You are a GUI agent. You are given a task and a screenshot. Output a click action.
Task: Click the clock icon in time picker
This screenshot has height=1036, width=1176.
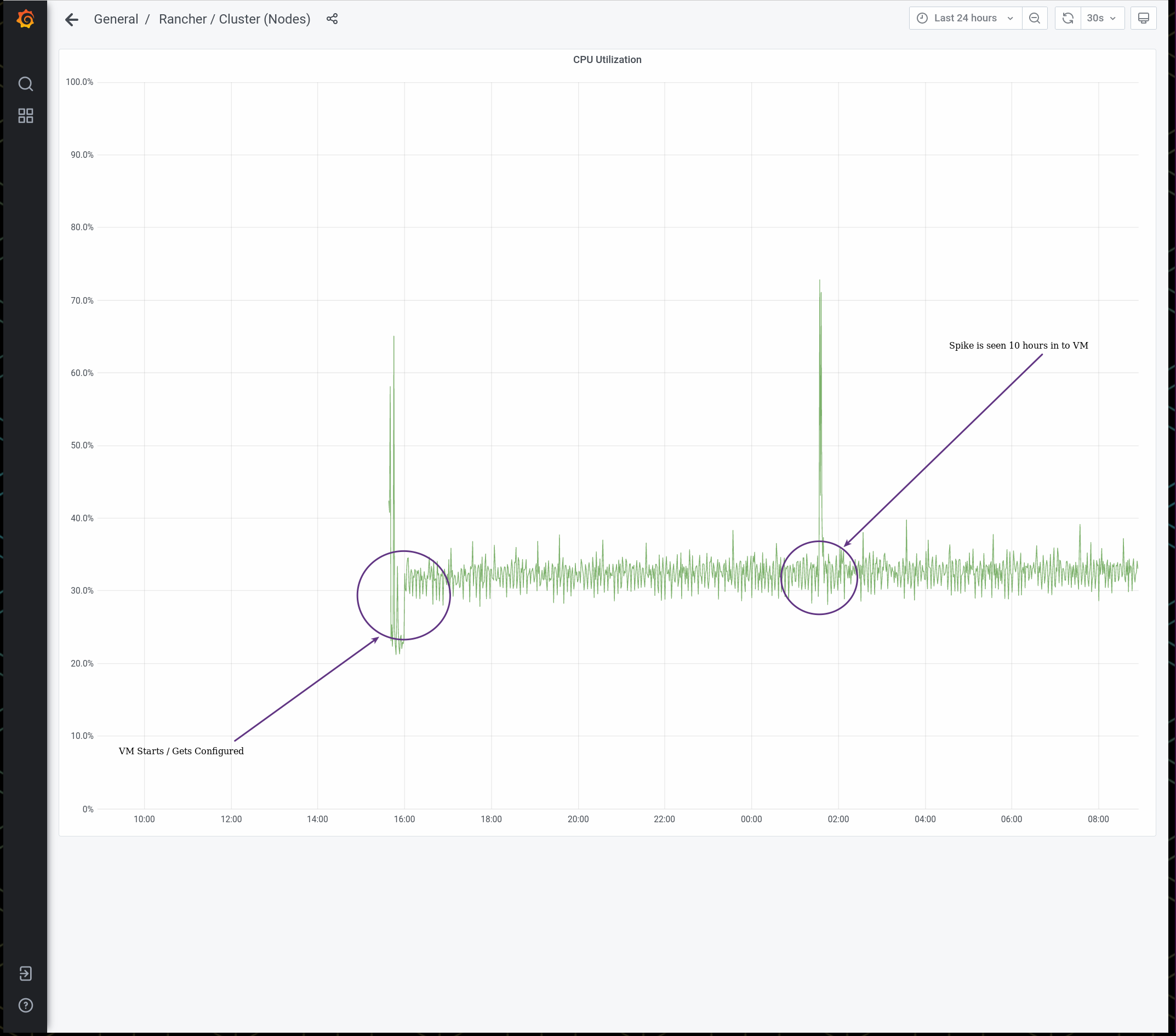point(922,18)
